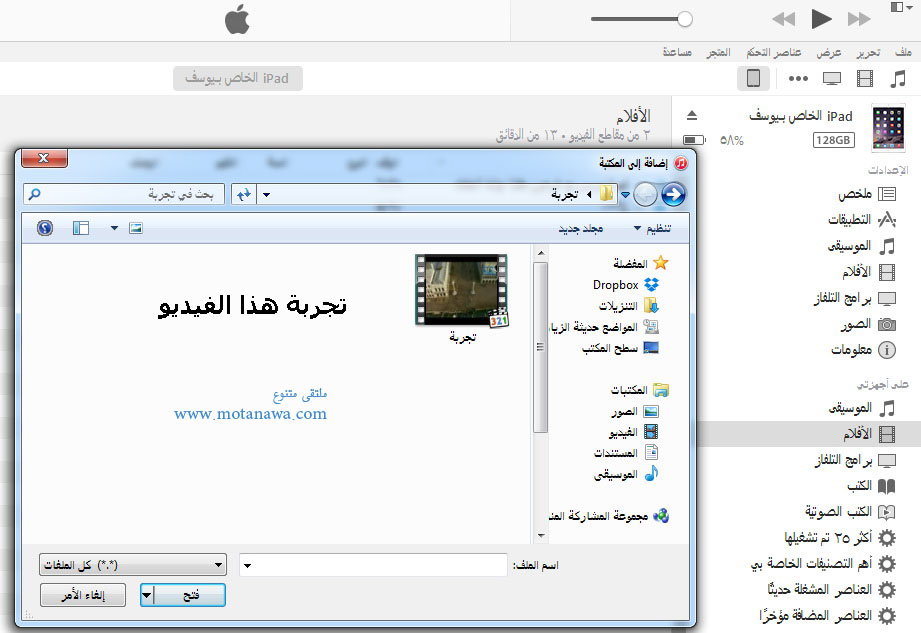
Task: Click the iPad device thumbnail image
Action: pyautogui.click(x=888, y=127)
